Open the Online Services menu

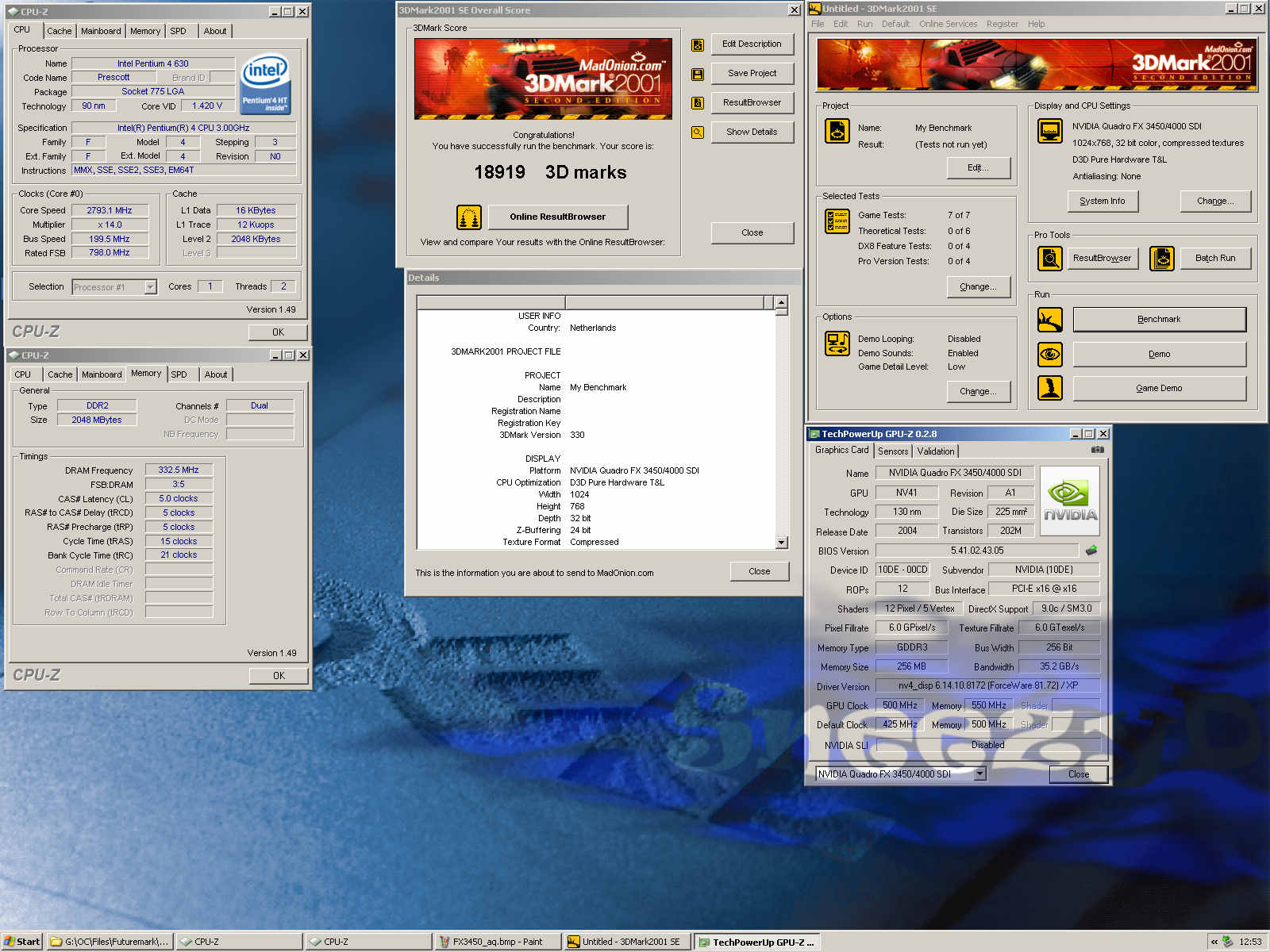coord(948,24)
